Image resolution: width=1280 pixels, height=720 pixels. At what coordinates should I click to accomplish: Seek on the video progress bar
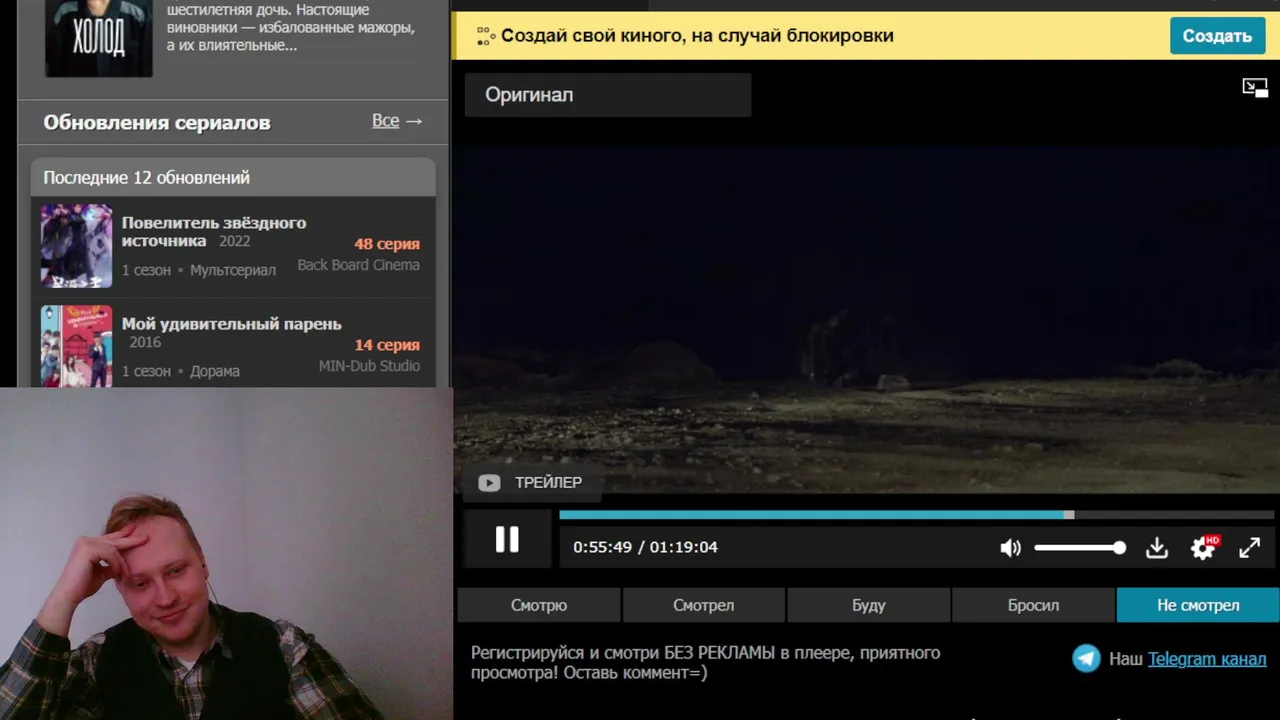point(917,515)
